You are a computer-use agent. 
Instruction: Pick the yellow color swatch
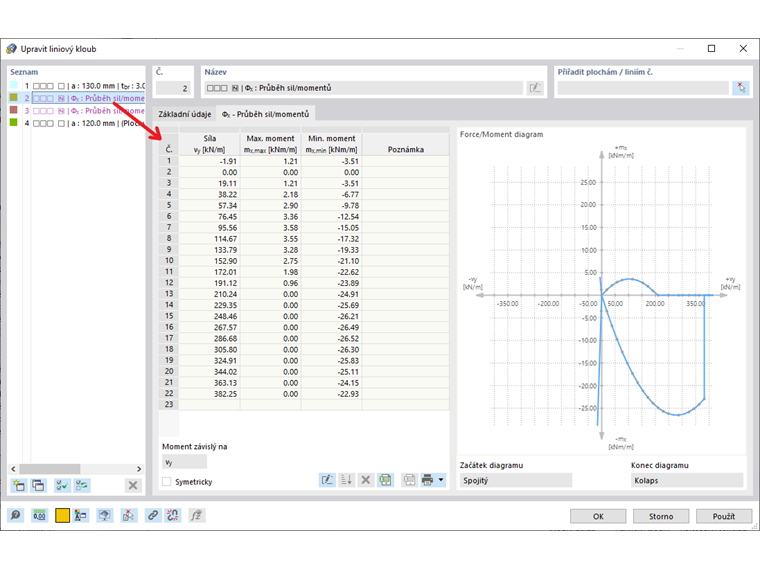coord(62,515)
